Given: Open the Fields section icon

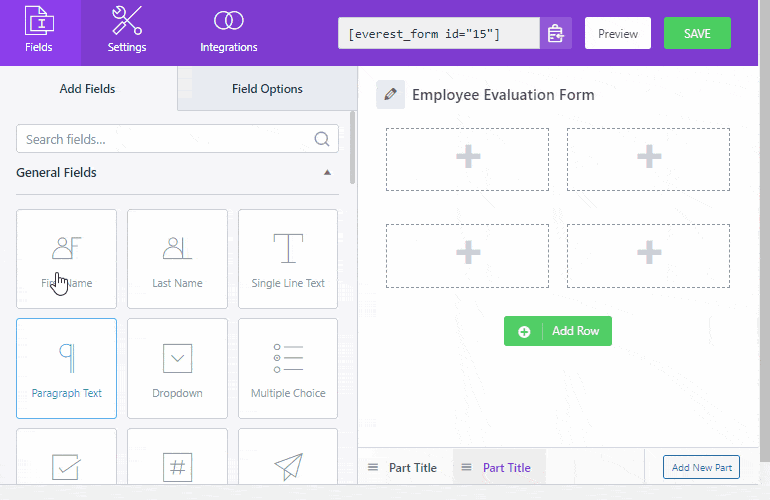Looking at the screenshot, I should 39,21.
